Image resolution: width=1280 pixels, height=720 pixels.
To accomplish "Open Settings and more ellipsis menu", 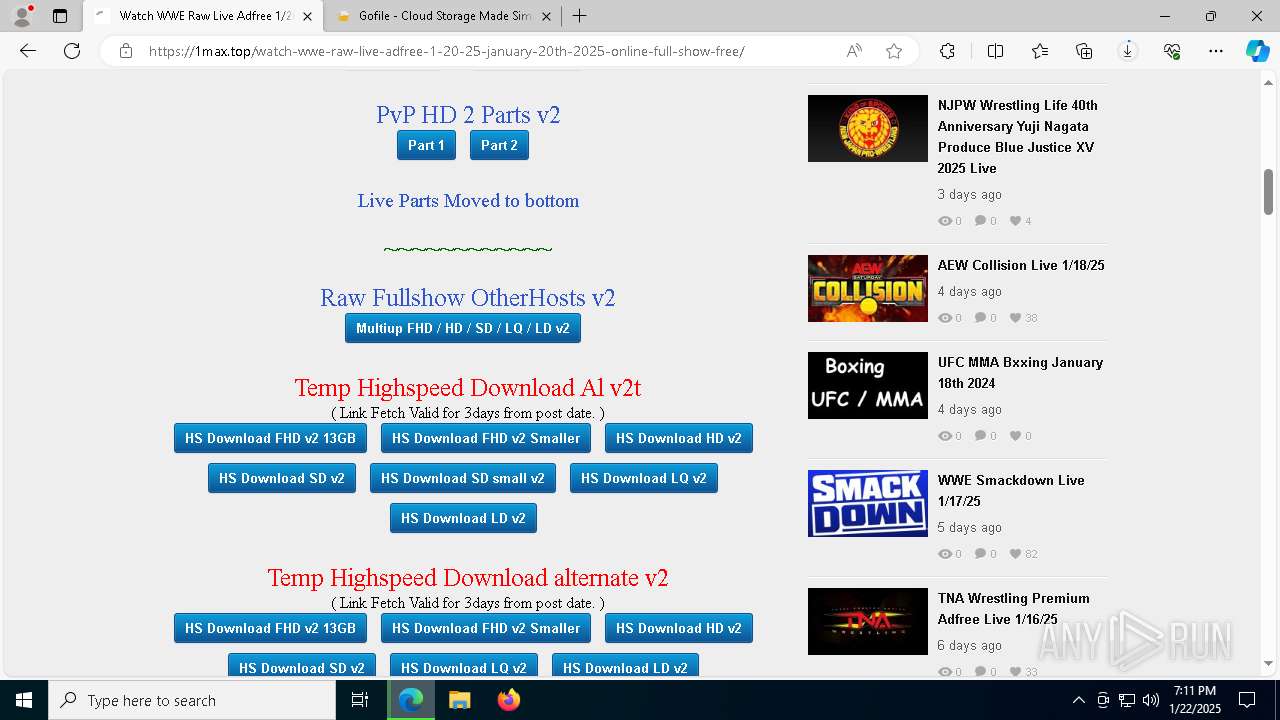I will (1216, 51).
